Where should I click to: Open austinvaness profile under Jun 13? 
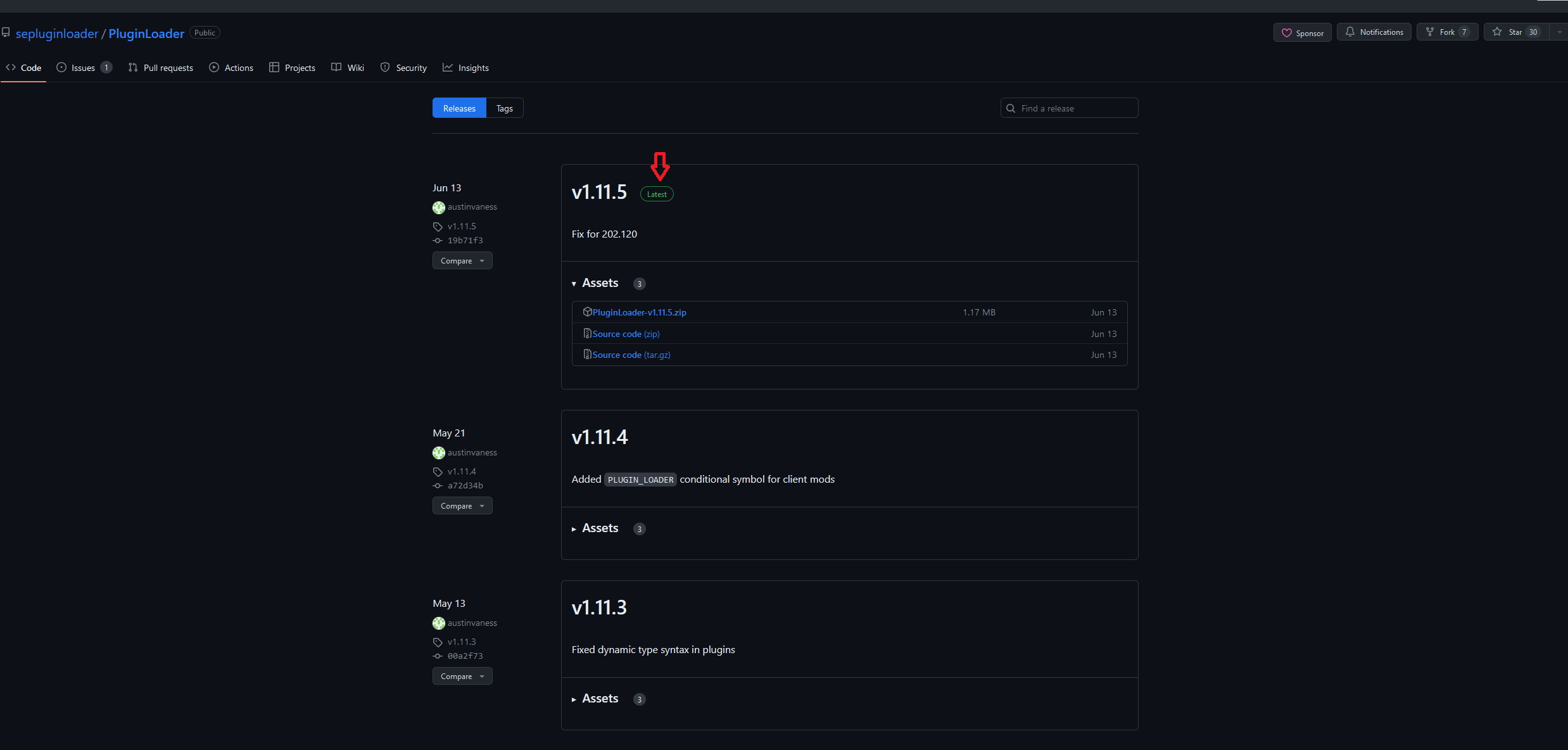click(x=472, y=207)
